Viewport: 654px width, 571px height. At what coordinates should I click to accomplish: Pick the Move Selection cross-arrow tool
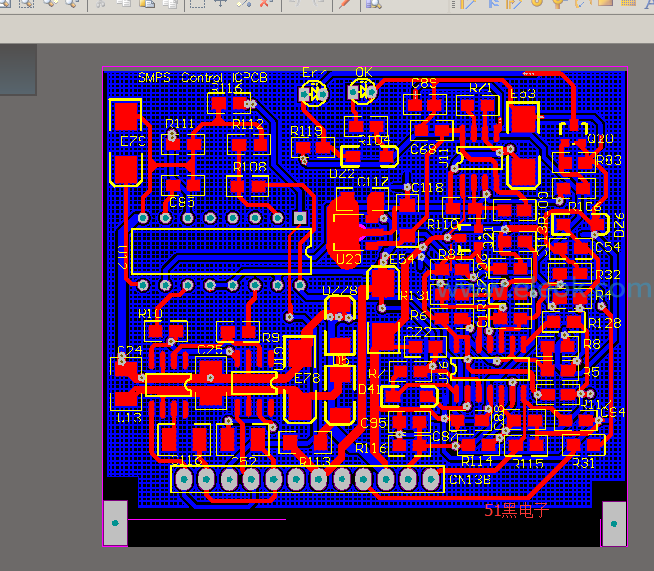[x=220, y=3]
